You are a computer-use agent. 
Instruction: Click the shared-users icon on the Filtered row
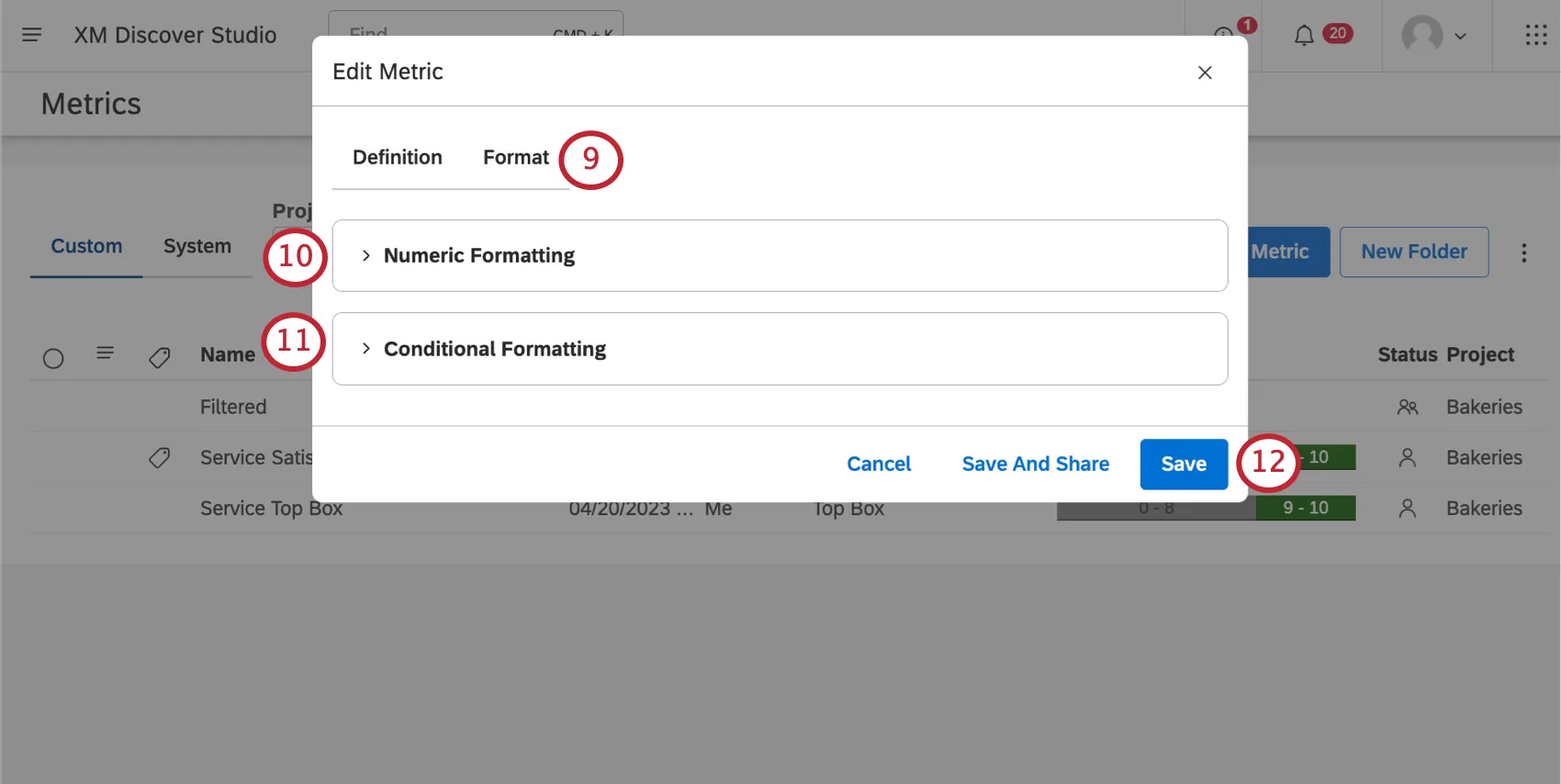coord(1408,407)
